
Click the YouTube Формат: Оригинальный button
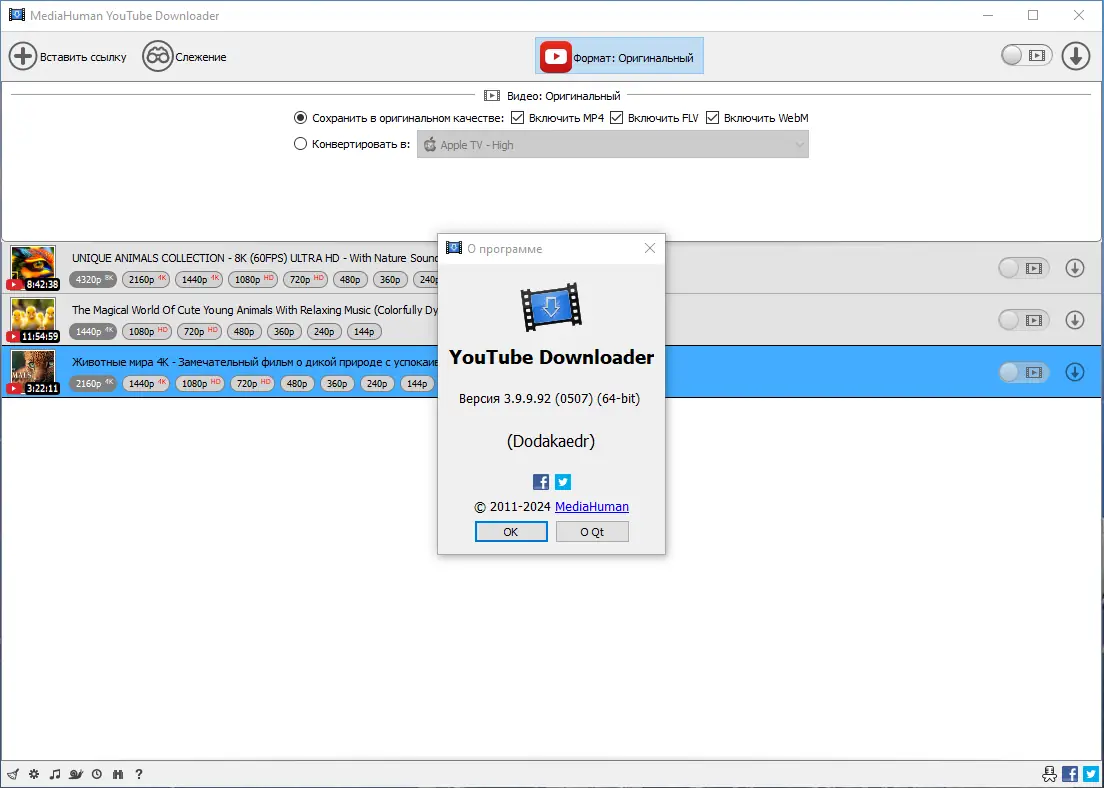pyautogui.click(x=620, y=56)
